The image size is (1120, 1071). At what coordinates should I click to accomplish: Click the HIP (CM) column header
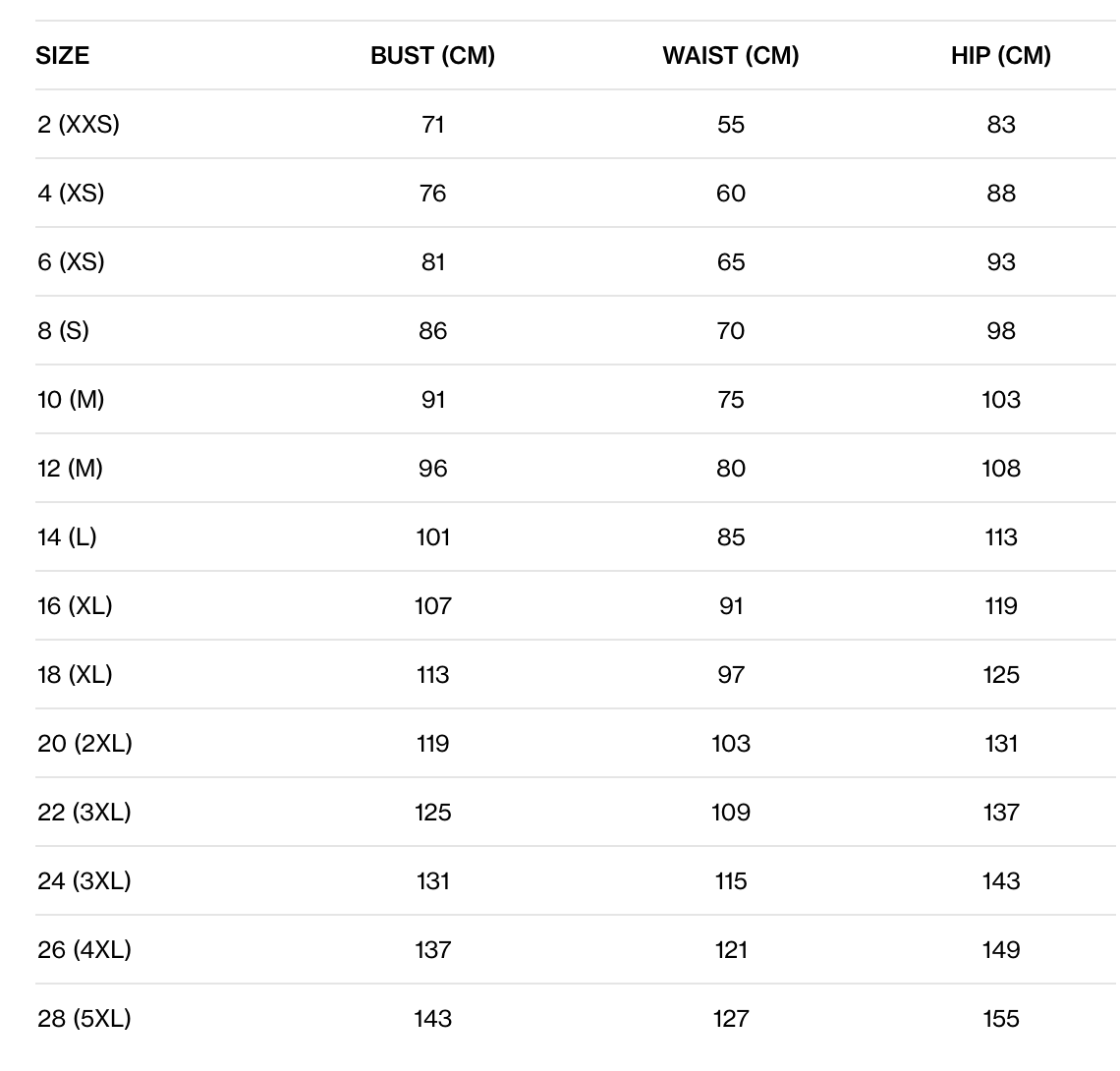coord(1000,56)
